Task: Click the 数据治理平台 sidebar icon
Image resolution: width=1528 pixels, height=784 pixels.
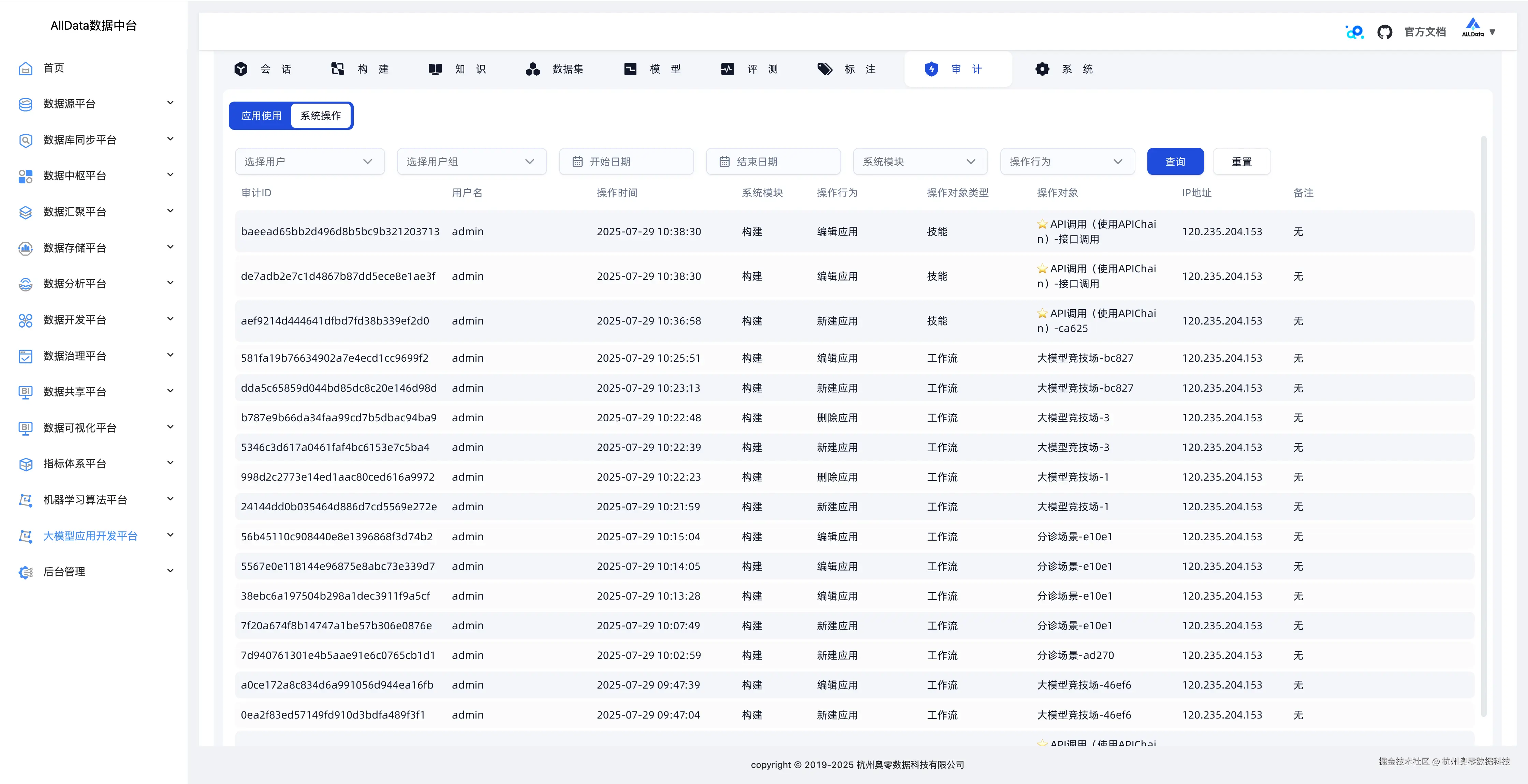Action: point(26,356)
